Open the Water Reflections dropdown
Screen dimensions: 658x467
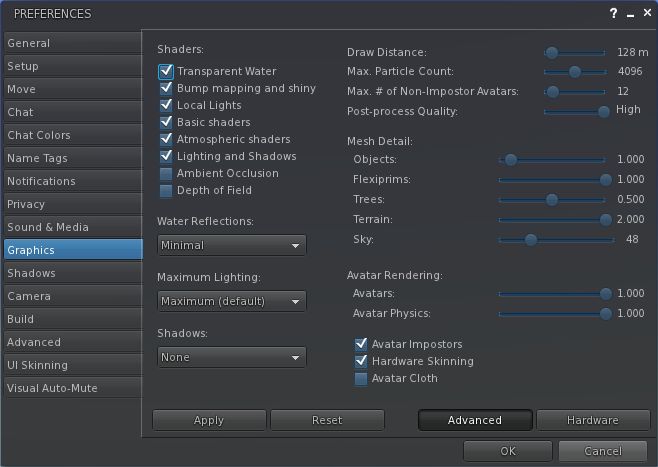click(x=232, y=245)
